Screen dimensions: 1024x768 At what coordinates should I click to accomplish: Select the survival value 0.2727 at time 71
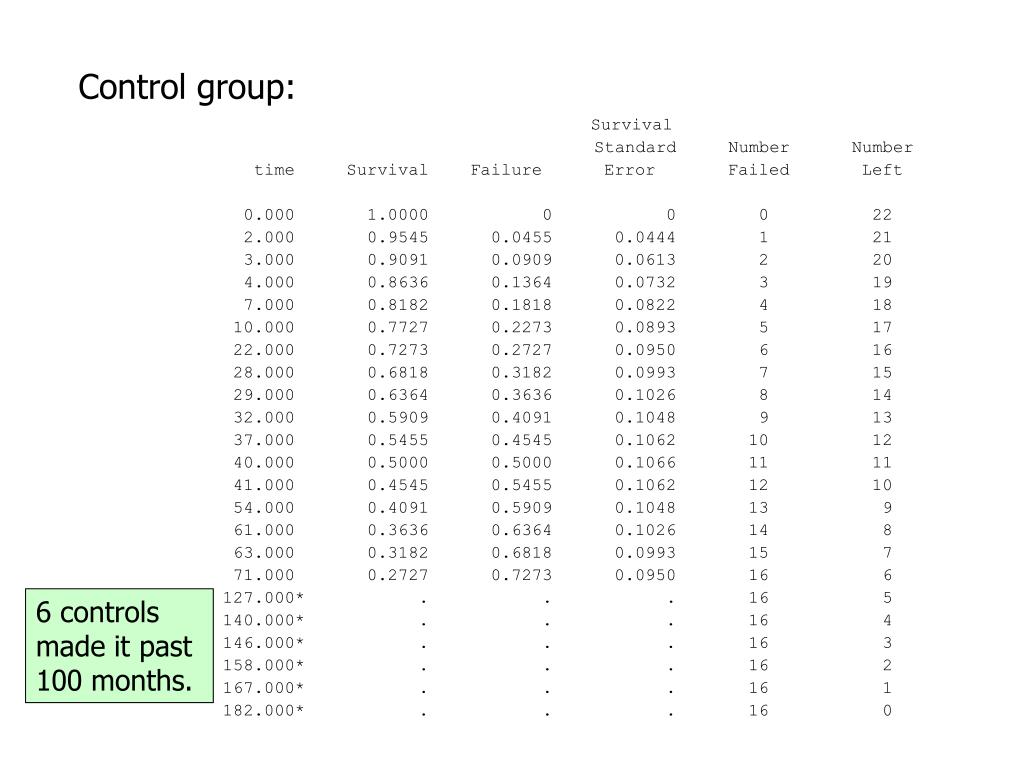[x=398, y=575]
